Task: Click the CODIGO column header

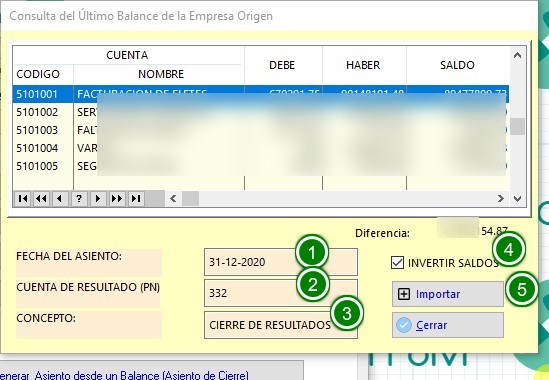Action: coord(38,74)
